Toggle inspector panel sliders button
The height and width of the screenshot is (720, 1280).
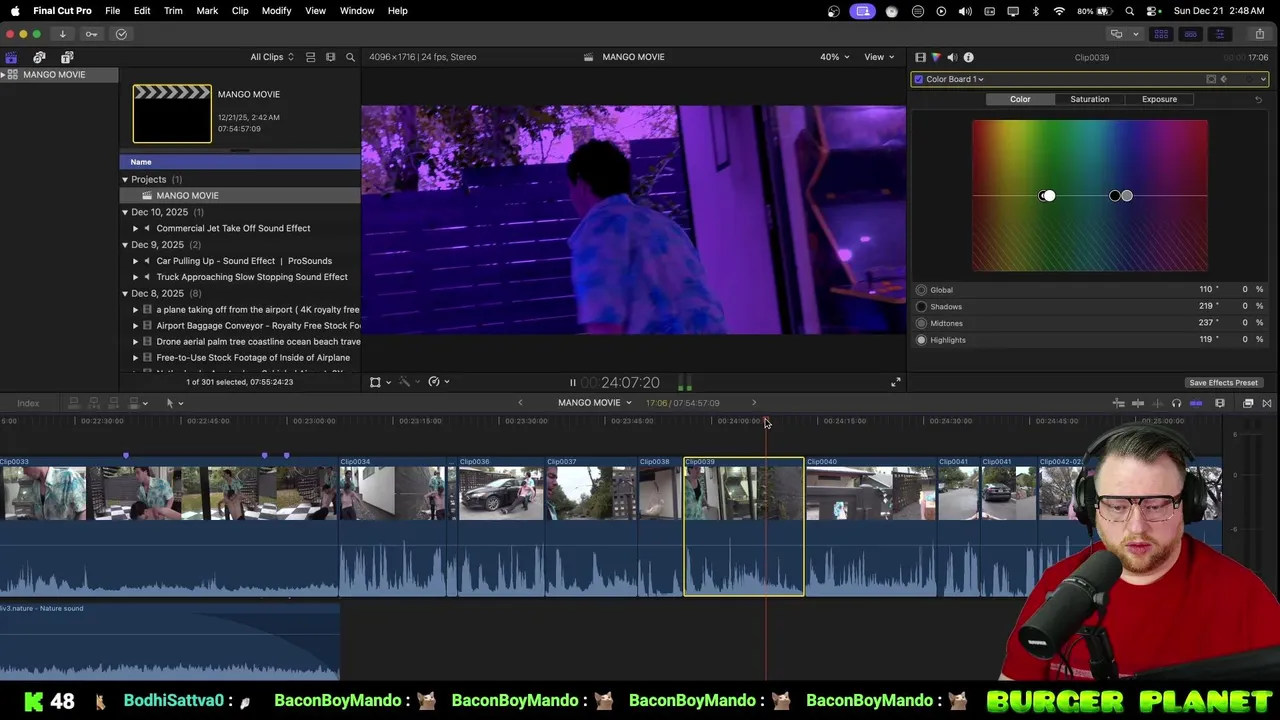[x=1219, y=34]
